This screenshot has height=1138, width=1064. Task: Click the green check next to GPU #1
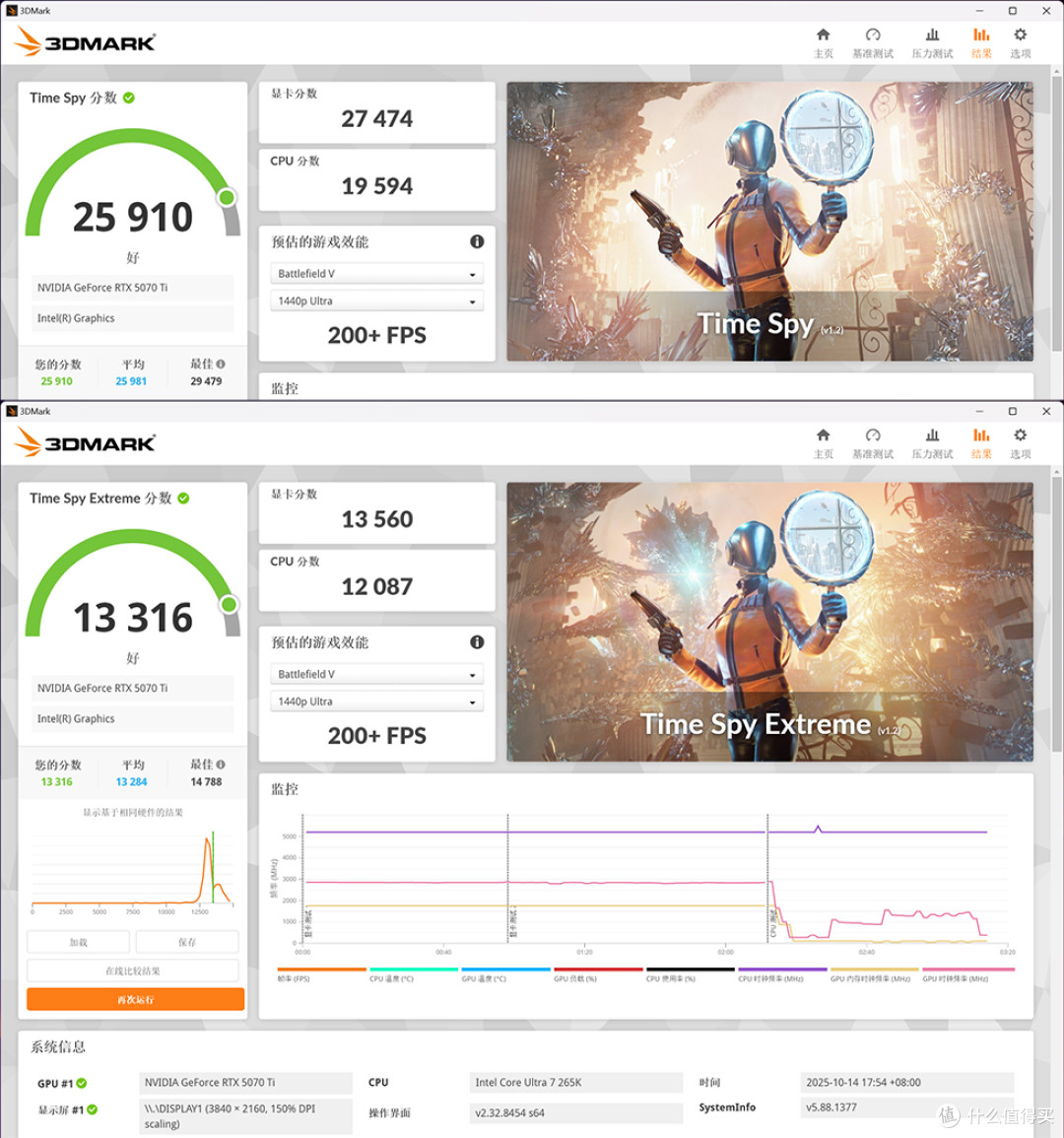(82, 1084)
